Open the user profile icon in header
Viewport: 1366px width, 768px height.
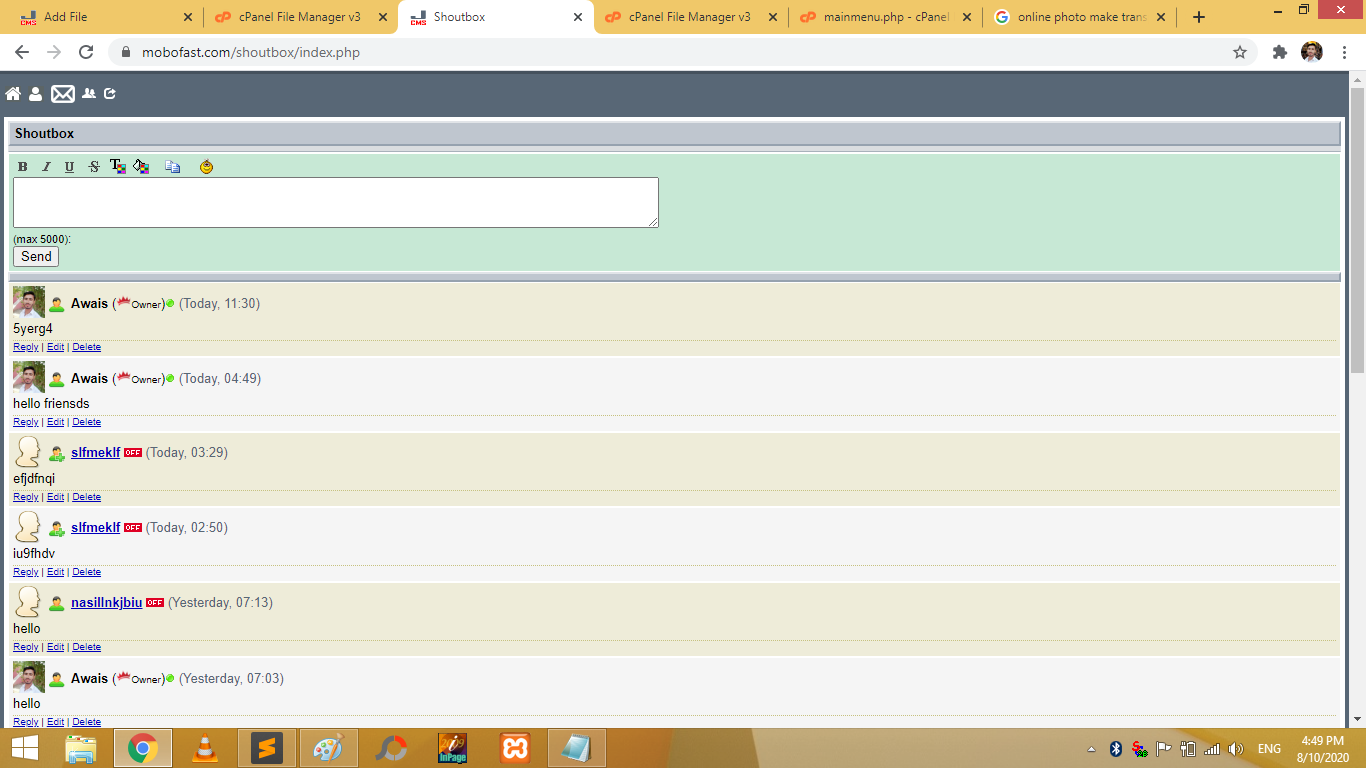tap(36, 94)
